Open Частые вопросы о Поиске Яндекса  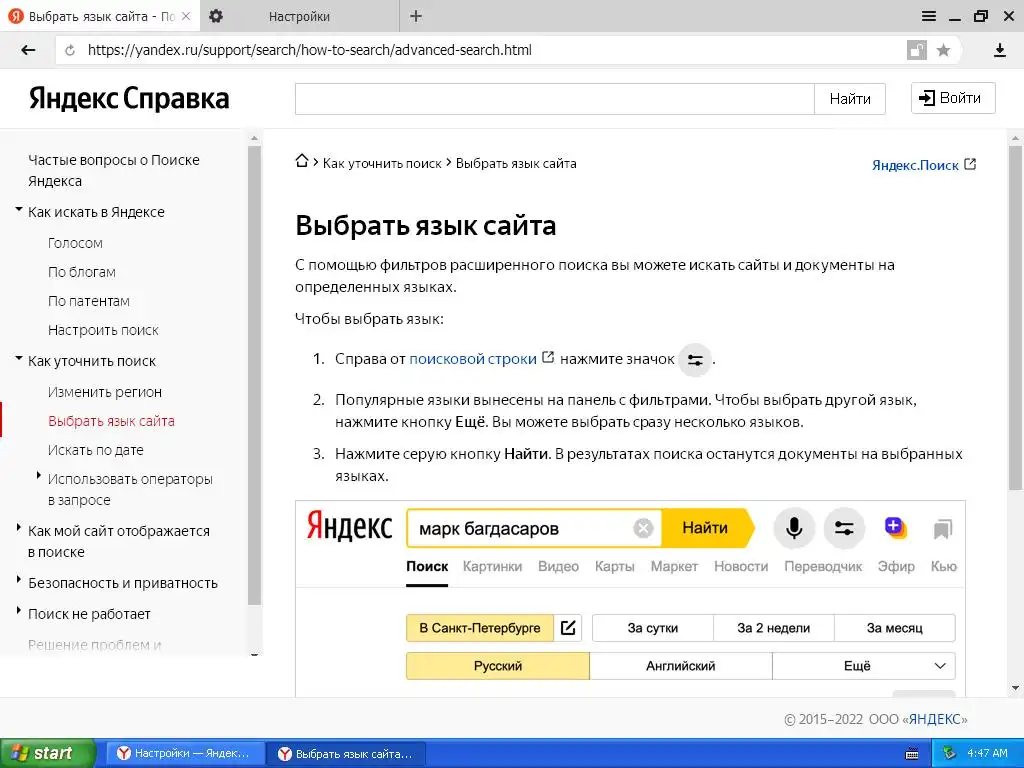tap(114, 170)
